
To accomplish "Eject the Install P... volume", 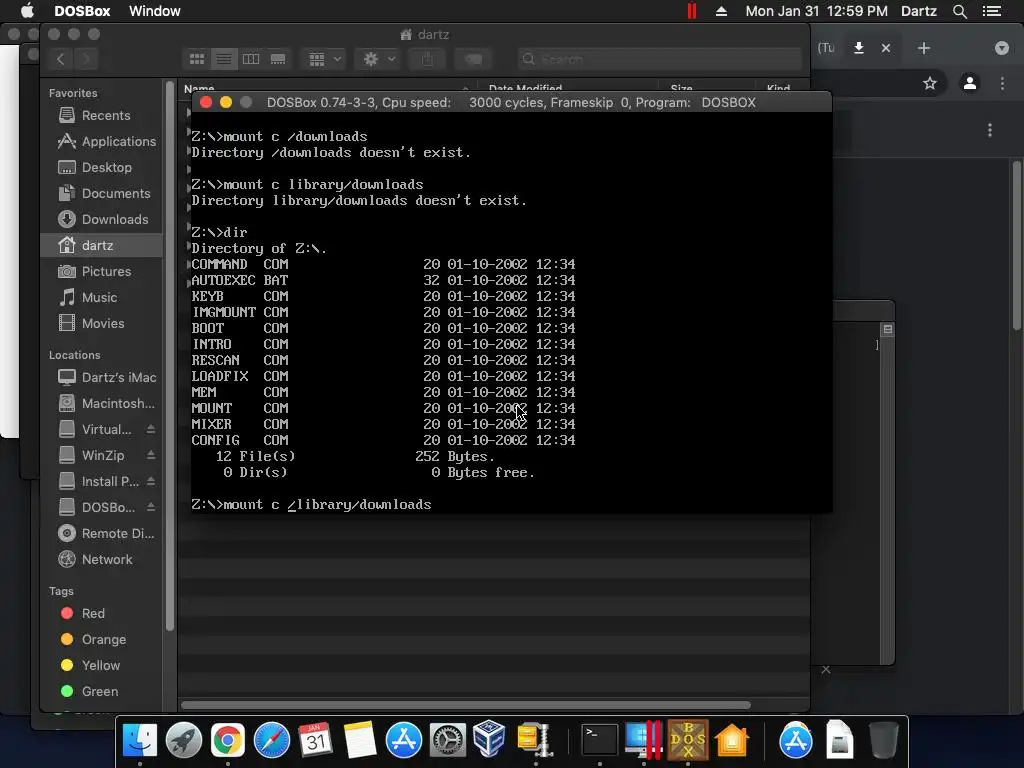I will click(151, 481).
